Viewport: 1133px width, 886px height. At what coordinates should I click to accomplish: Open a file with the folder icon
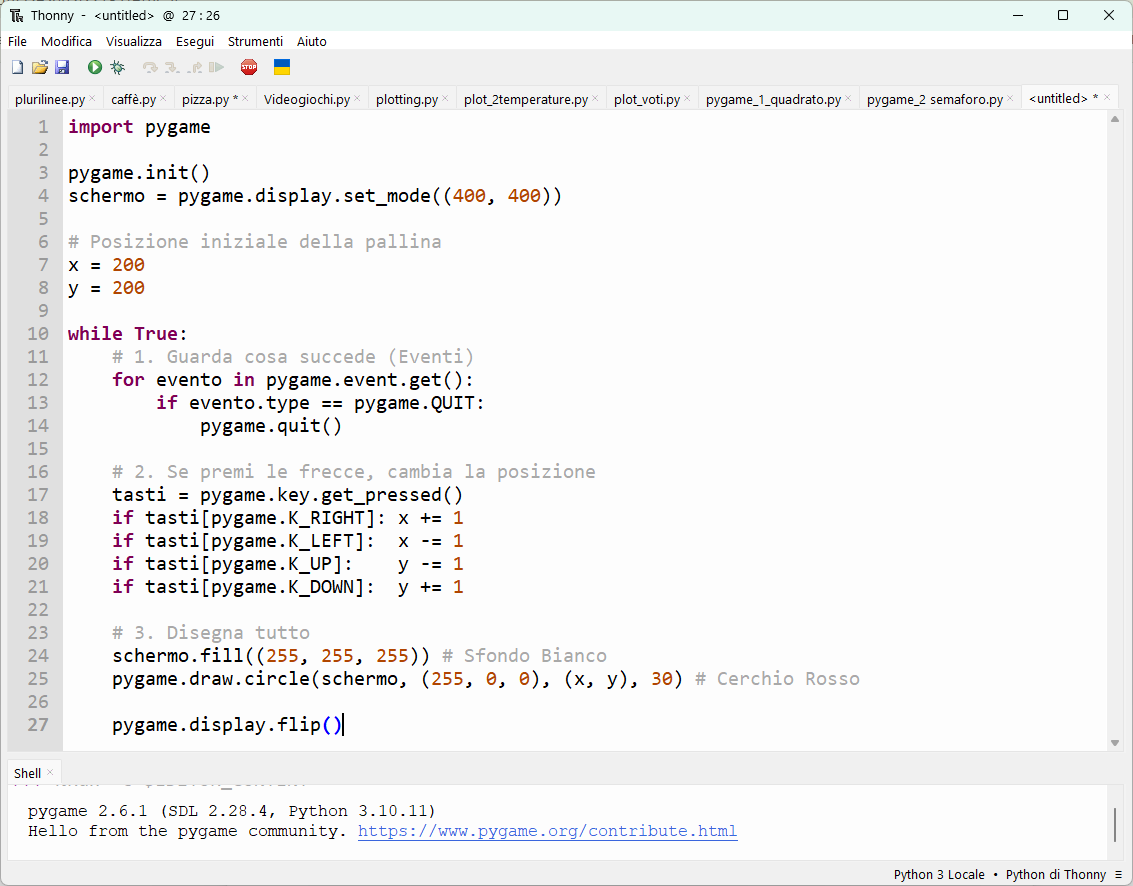pos(40,67)
